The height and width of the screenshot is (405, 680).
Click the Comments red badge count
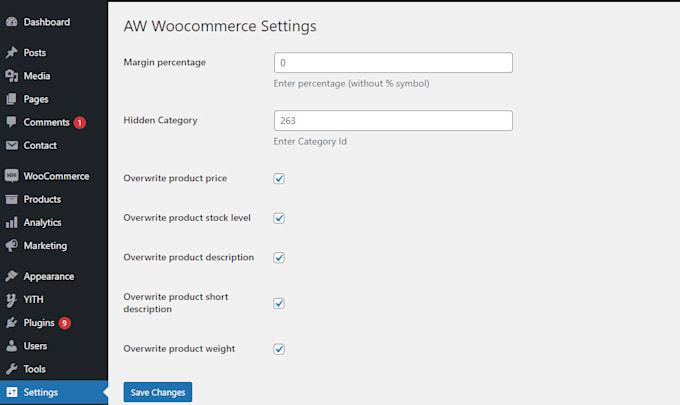tap(79, 123)
